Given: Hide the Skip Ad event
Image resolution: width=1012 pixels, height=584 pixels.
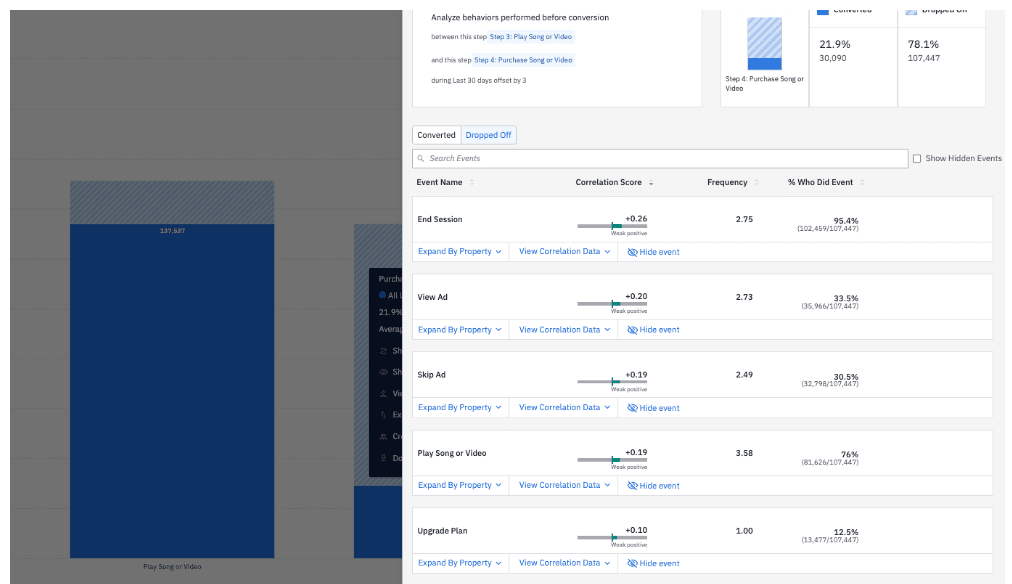Looking at the screenshot, I should click(653, 408).
